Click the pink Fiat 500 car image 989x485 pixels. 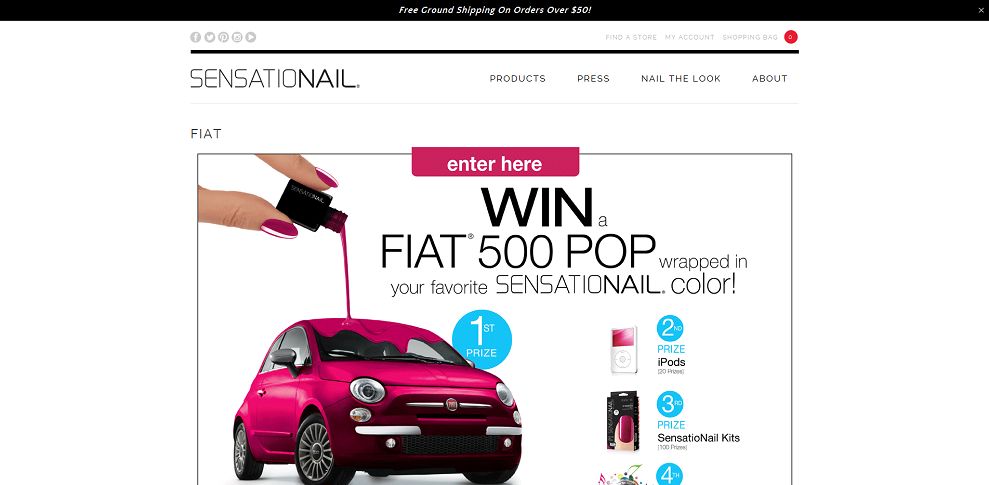tap(377, 402)
